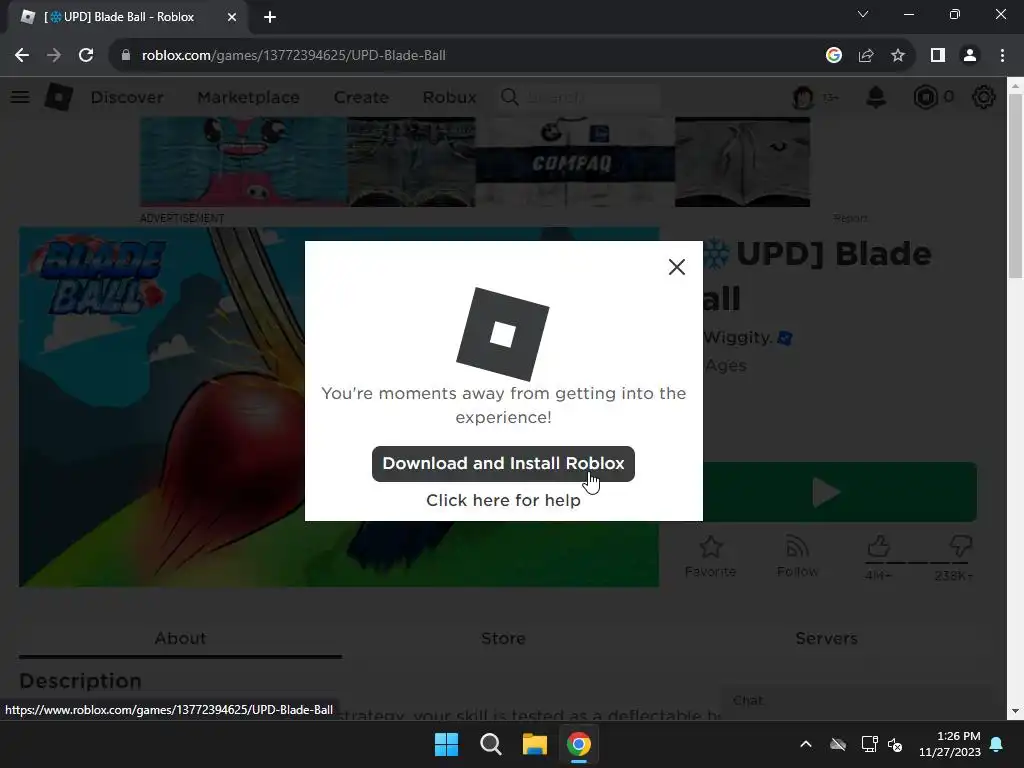
Task: Switch to the Servers tab
Action: point(826,638)
